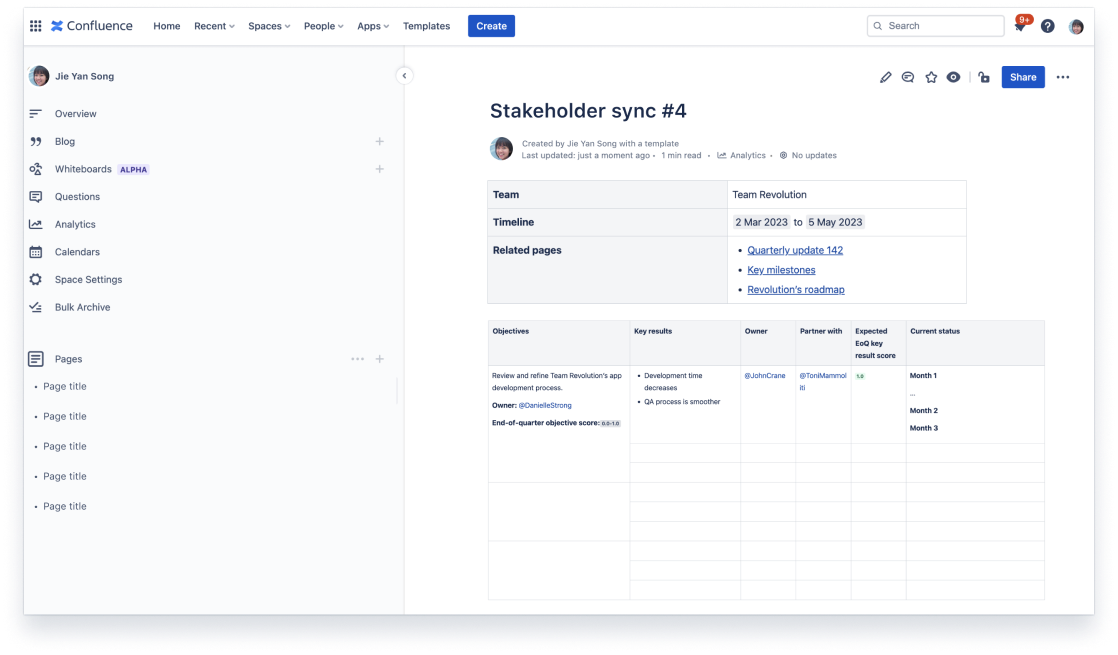Open the Spaces dropdown menu
This screenshot has height=655, width=1118.
pyautogui.click(x=267, y=26)
